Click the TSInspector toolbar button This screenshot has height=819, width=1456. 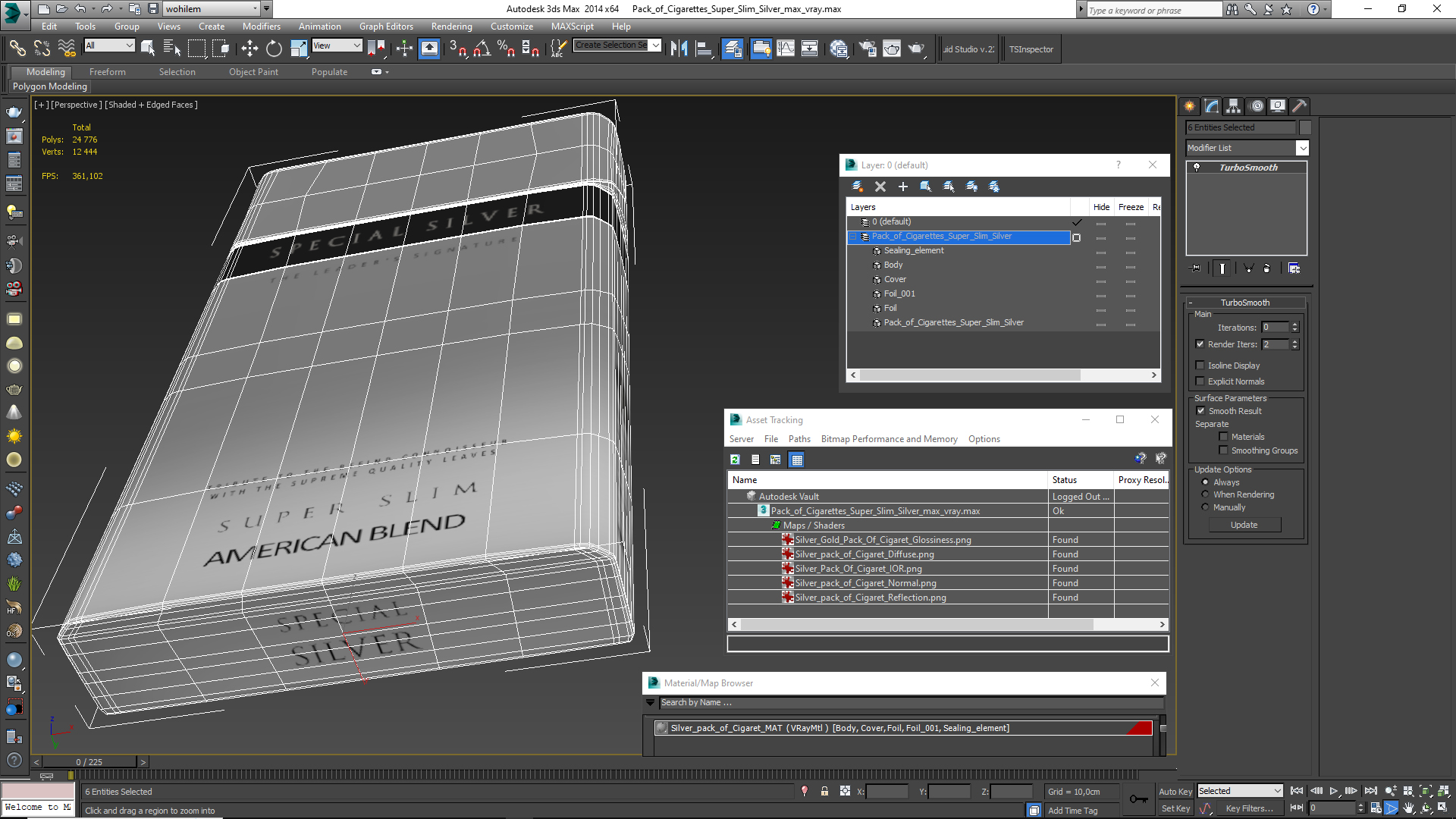tap(1031, 49)
